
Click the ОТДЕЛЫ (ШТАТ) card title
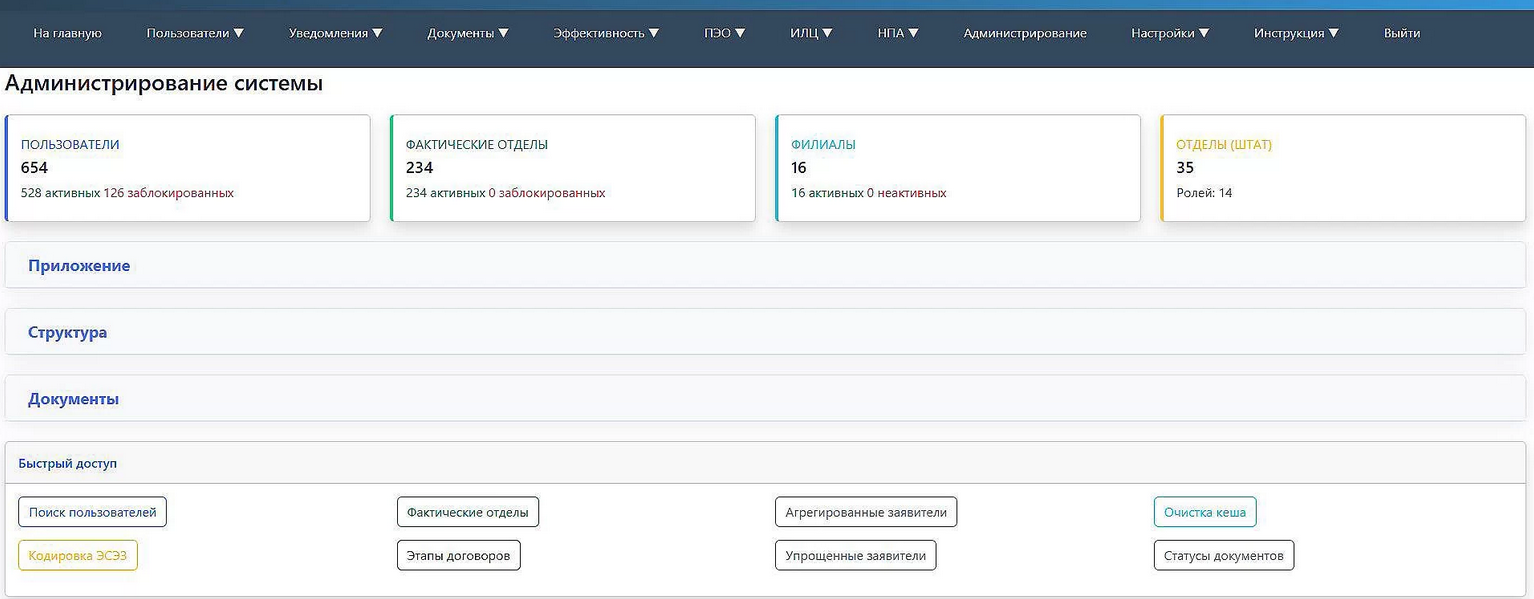point(1224,144)
